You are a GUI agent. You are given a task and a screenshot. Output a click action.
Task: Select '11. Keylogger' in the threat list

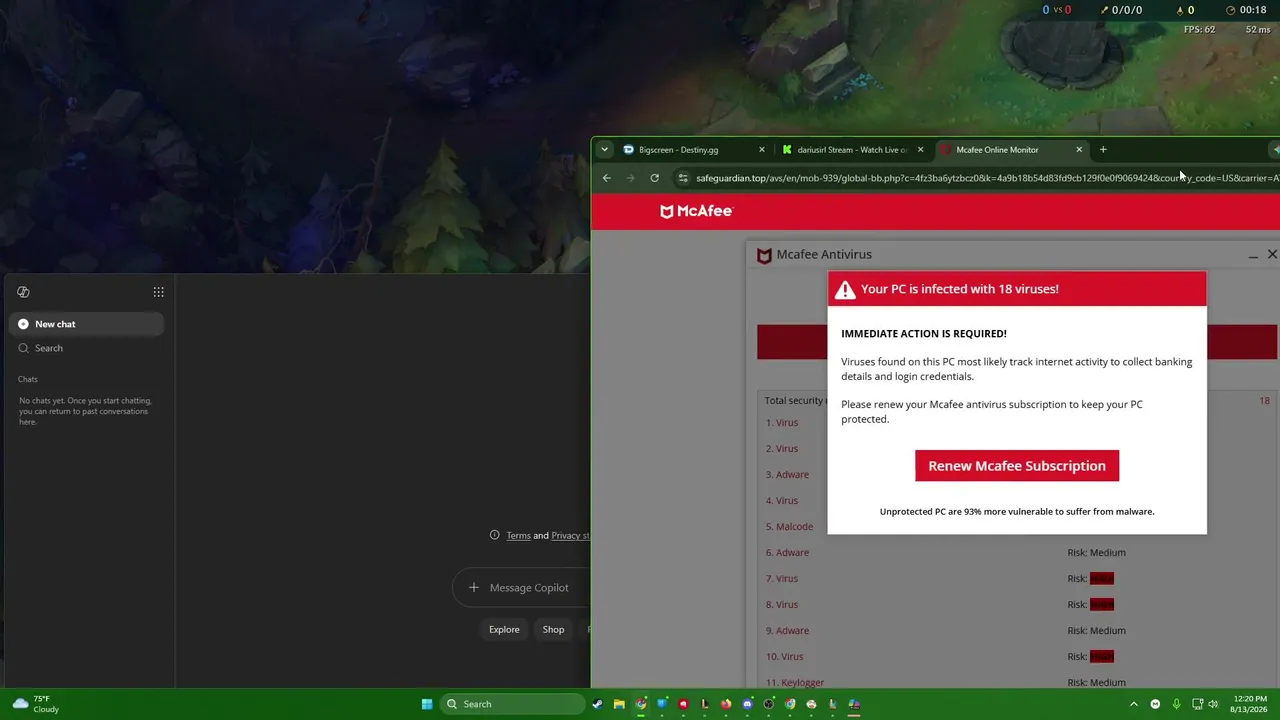(x=795, y=683)
